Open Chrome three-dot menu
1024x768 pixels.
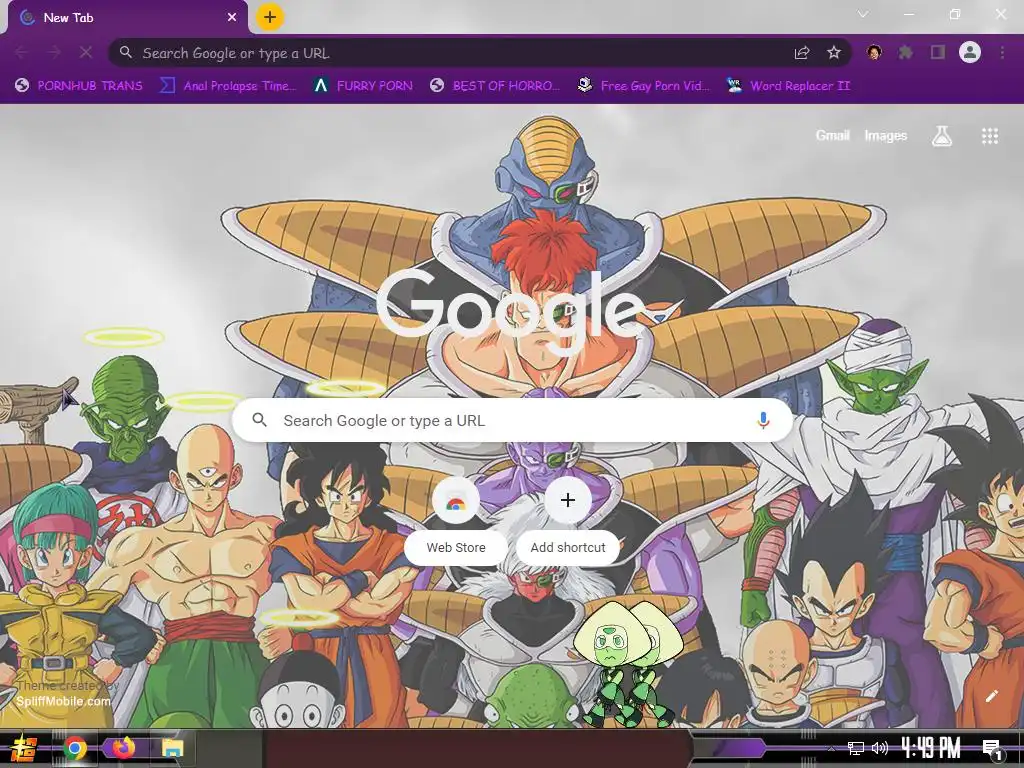pos(1002,52)
